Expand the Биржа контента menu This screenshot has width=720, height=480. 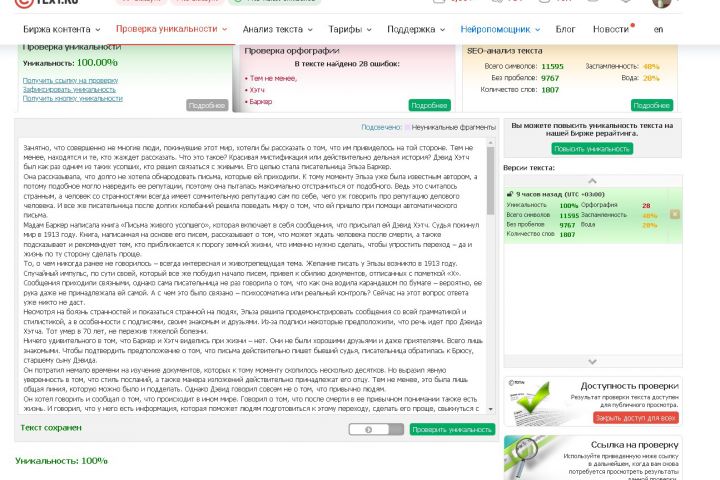pyautogui.click(x=62, y=29)
